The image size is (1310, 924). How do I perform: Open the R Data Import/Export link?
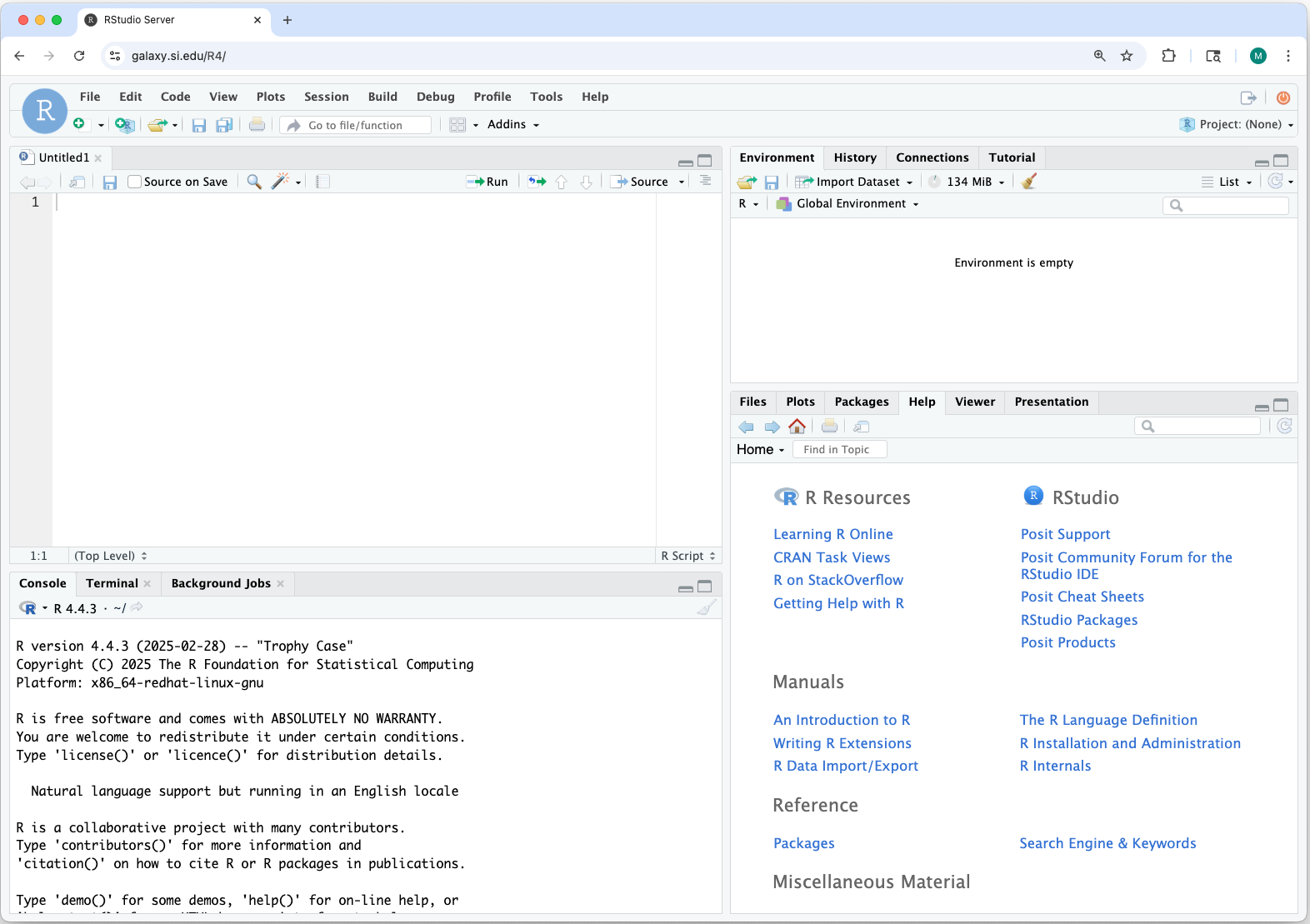coord(846,766)
